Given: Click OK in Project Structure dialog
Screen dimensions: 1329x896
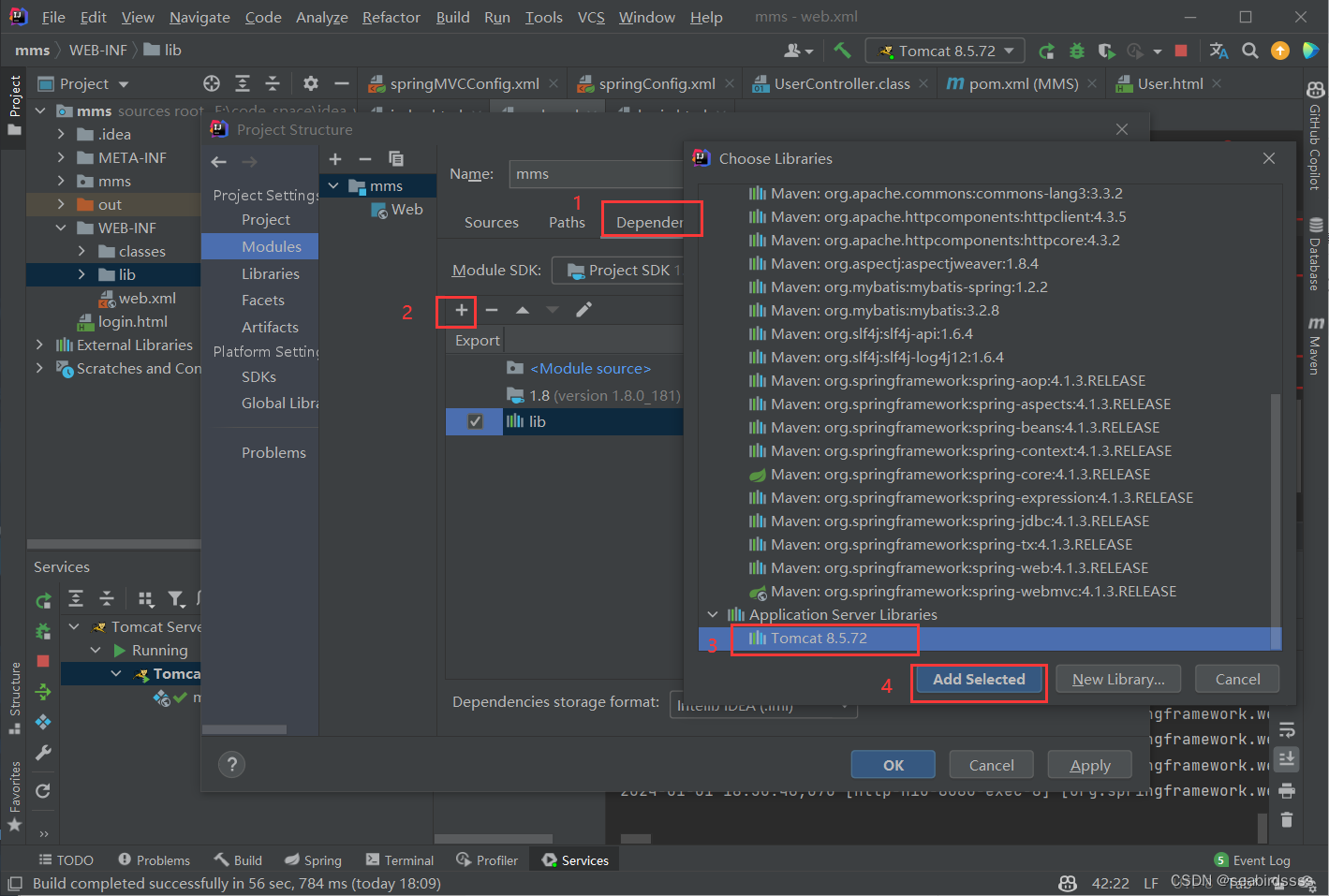Looking at the screenshot, I should point(893,765).
